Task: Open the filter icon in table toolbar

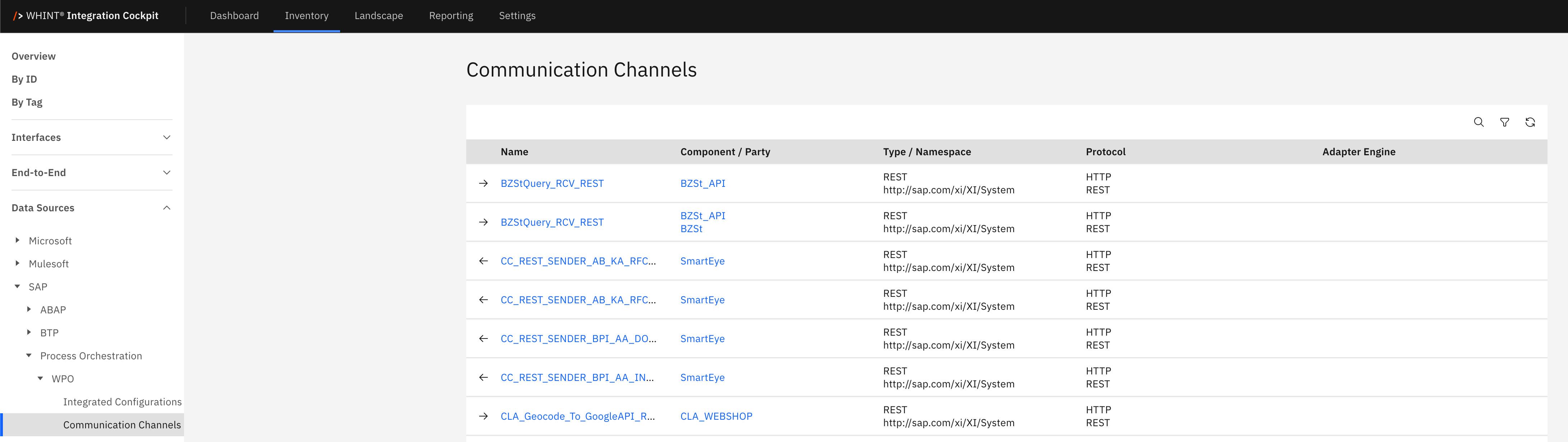Action: pyautogui.click(x=1504, y=123)
